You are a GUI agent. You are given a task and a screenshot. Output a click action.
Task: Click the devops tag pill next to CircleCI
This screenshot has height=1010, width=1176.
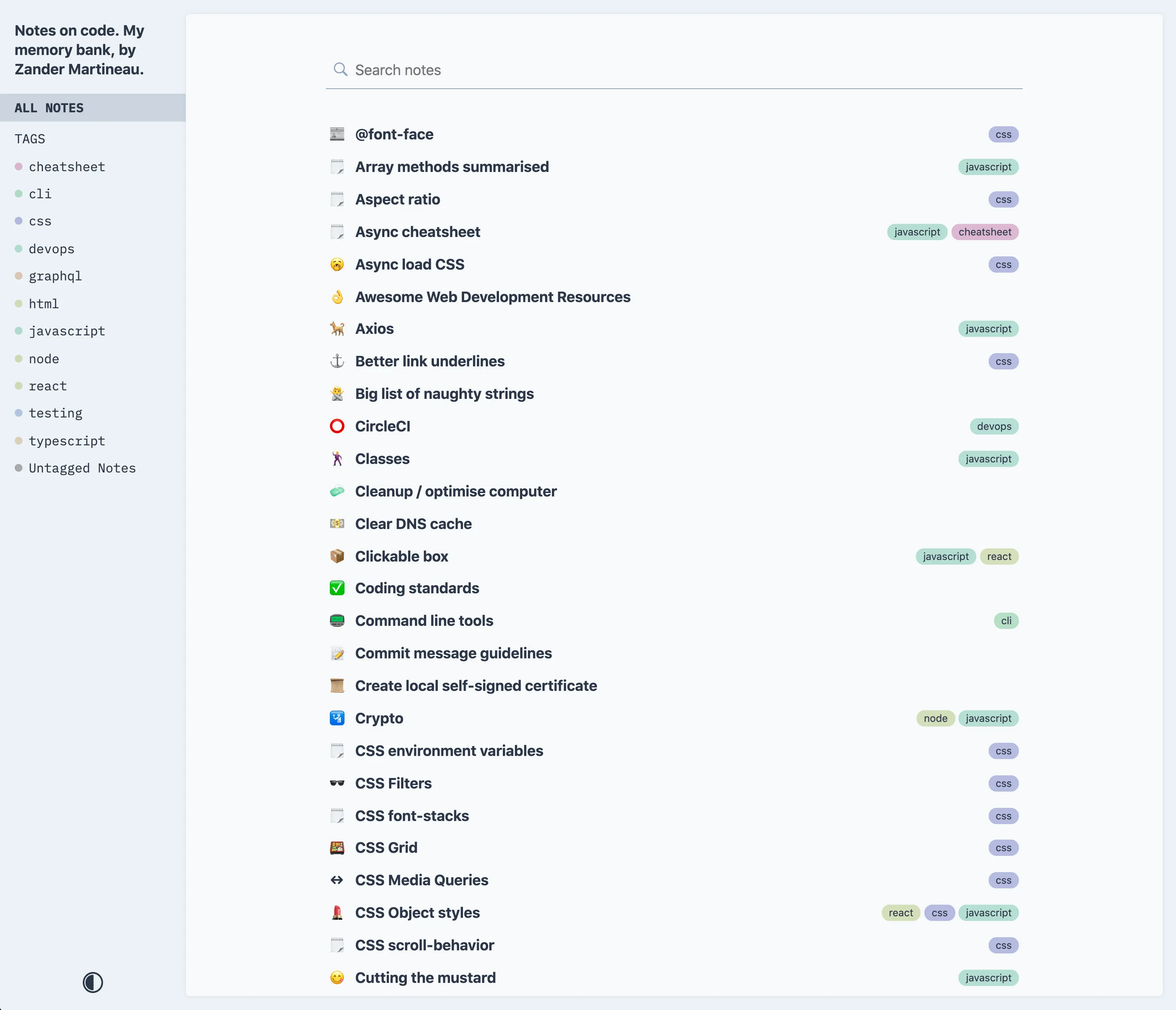pyautogui.click(x=994, y=426)
